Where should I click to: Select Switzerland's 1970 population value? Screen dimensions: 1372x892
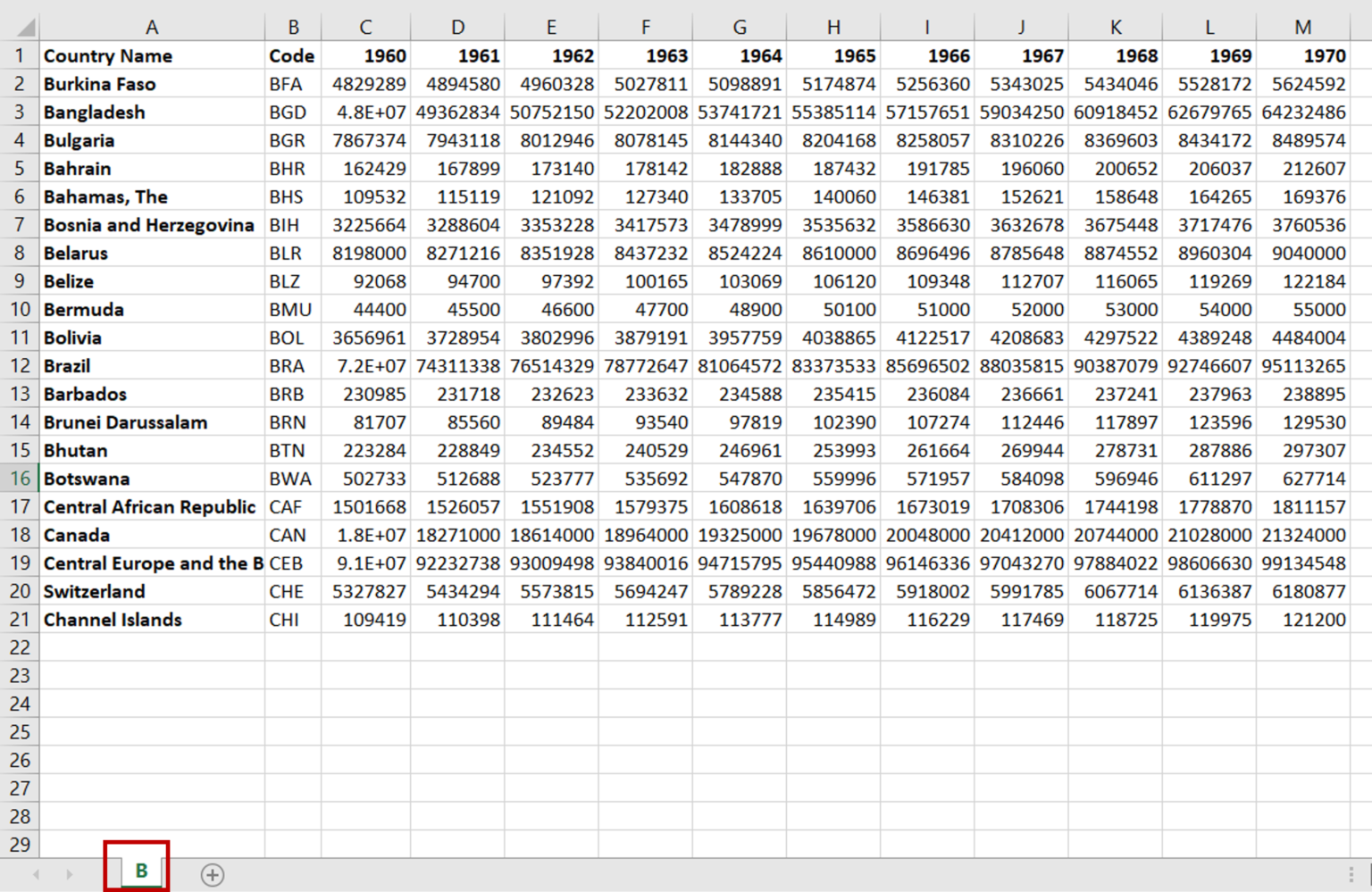click(1302, 591)
